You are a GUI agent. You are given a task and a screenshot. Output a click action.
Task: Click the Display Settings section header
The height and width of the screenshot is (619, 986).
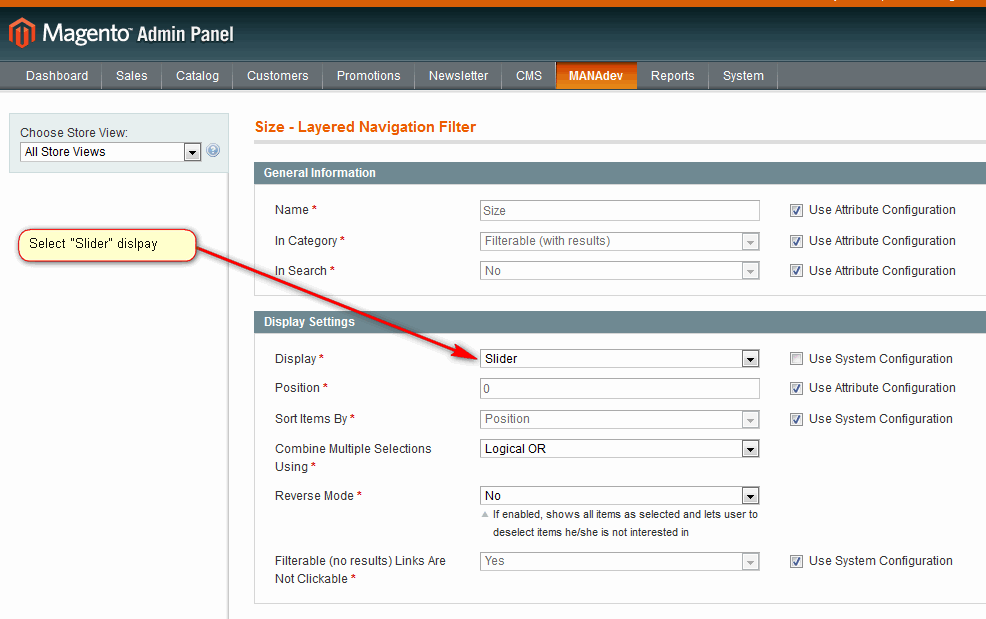click(620, 322)
